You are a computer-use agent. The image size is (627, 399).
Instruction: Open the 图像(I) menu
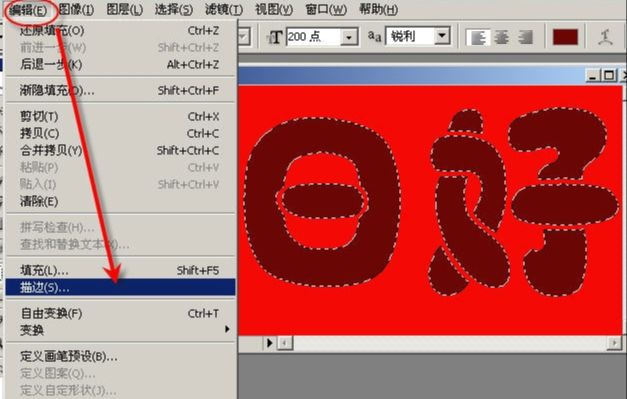click(76, 10)
